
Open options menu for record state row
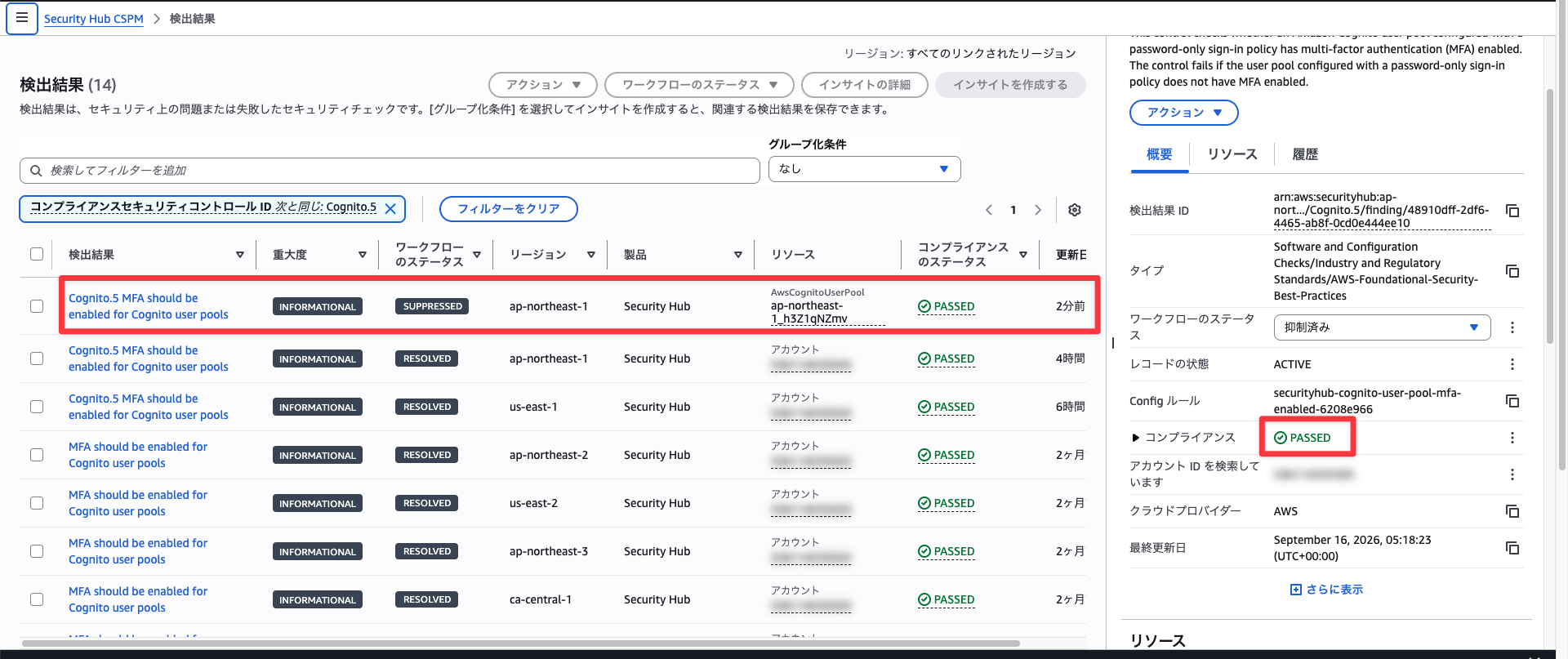pyautogui.click(x=1512, y=364)
